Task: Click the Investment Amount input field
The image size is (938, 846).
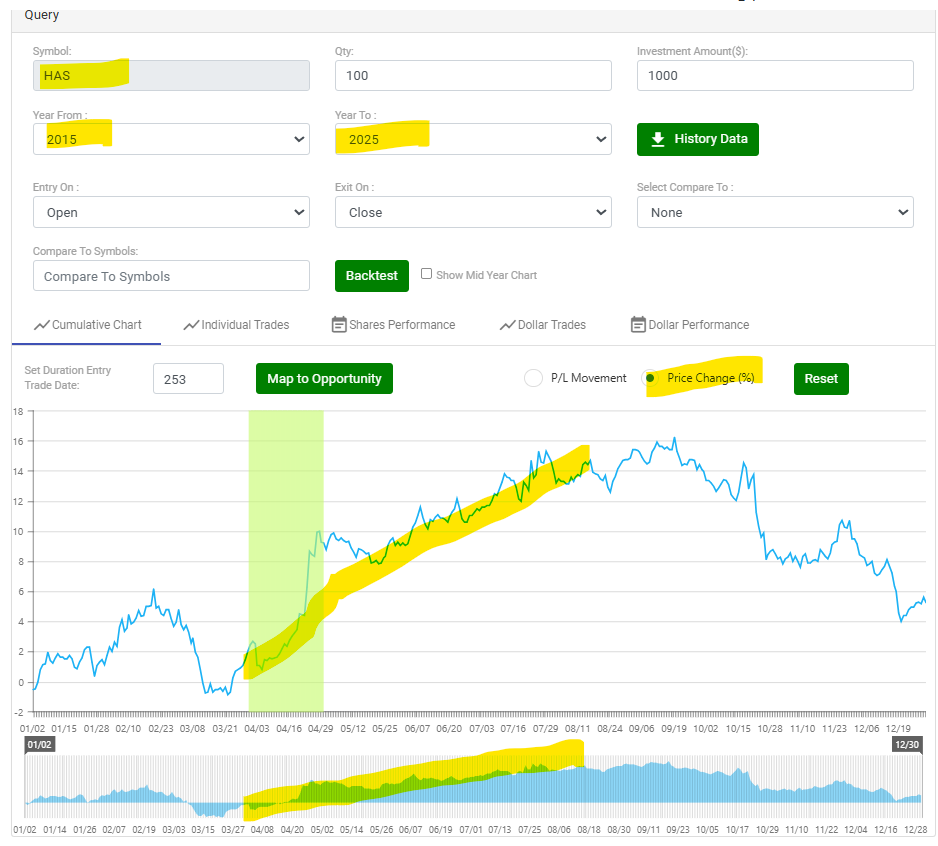Action: coord(775,75)
